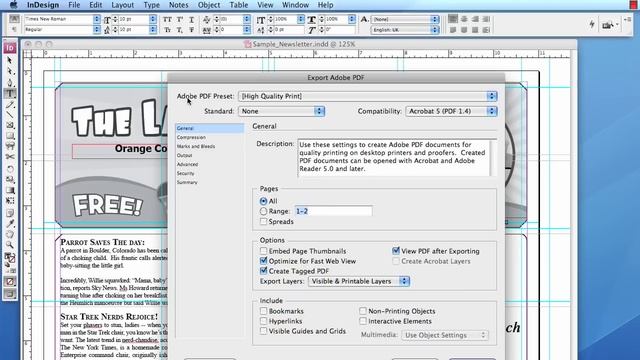
Task: Check the Bookmarks include option
Action: tap(263, 311)
